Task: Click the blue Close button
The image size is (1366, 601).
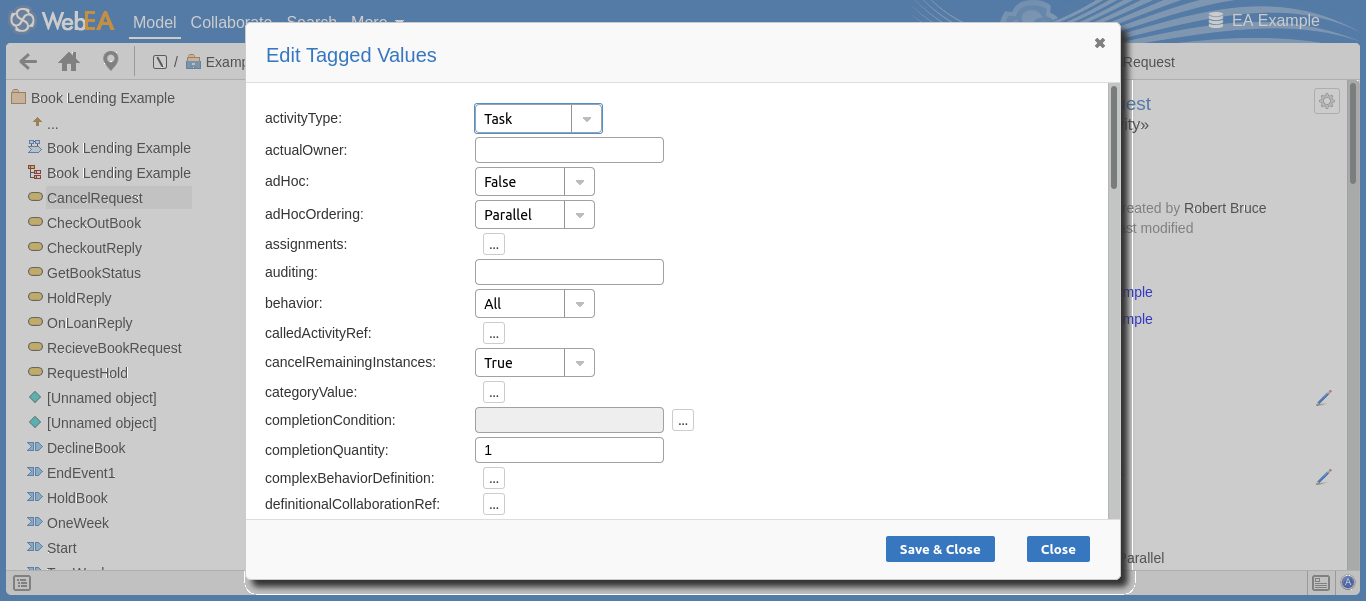Action: coord(1058,549)
